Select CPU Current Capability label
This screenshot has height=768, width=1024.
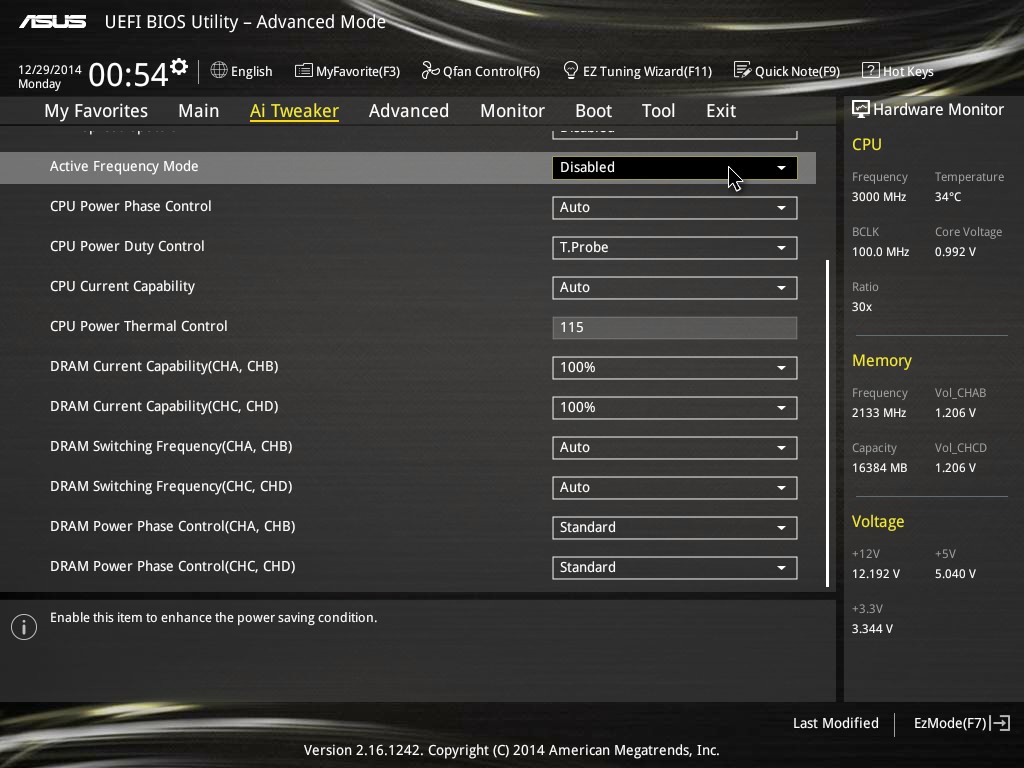click(122, 286)
